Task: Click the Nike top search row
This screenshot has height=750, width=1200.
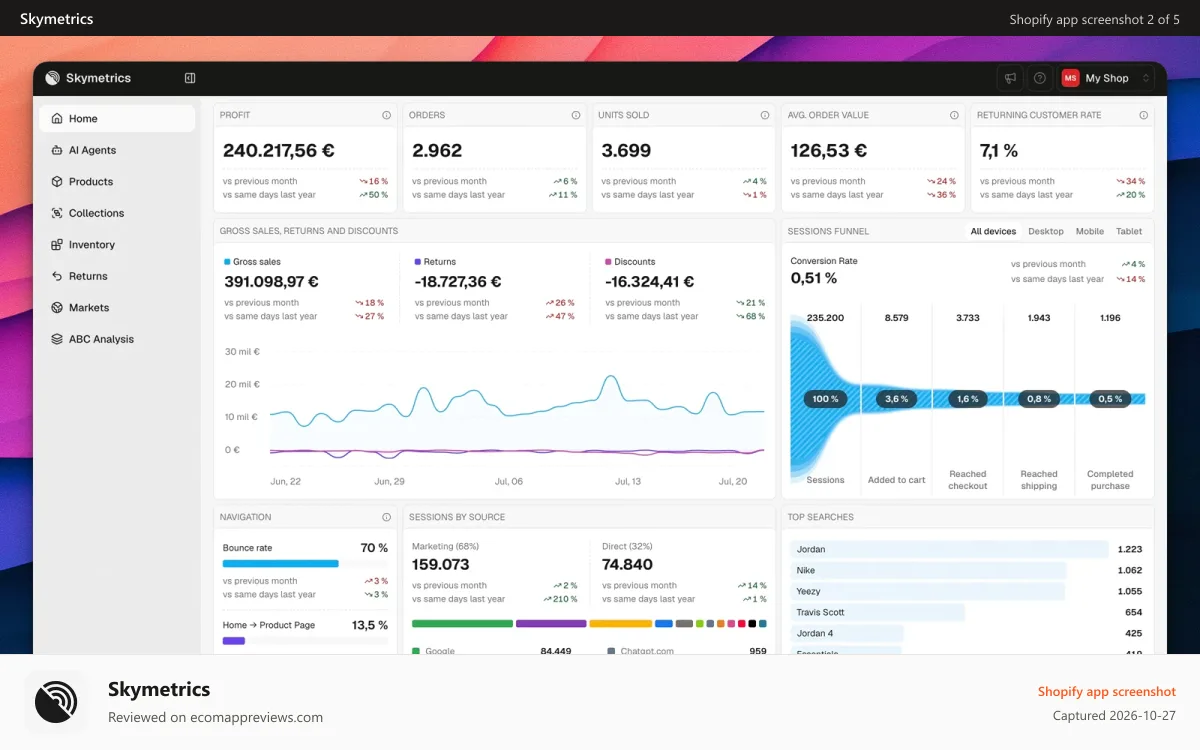Action: pos(966,570)
